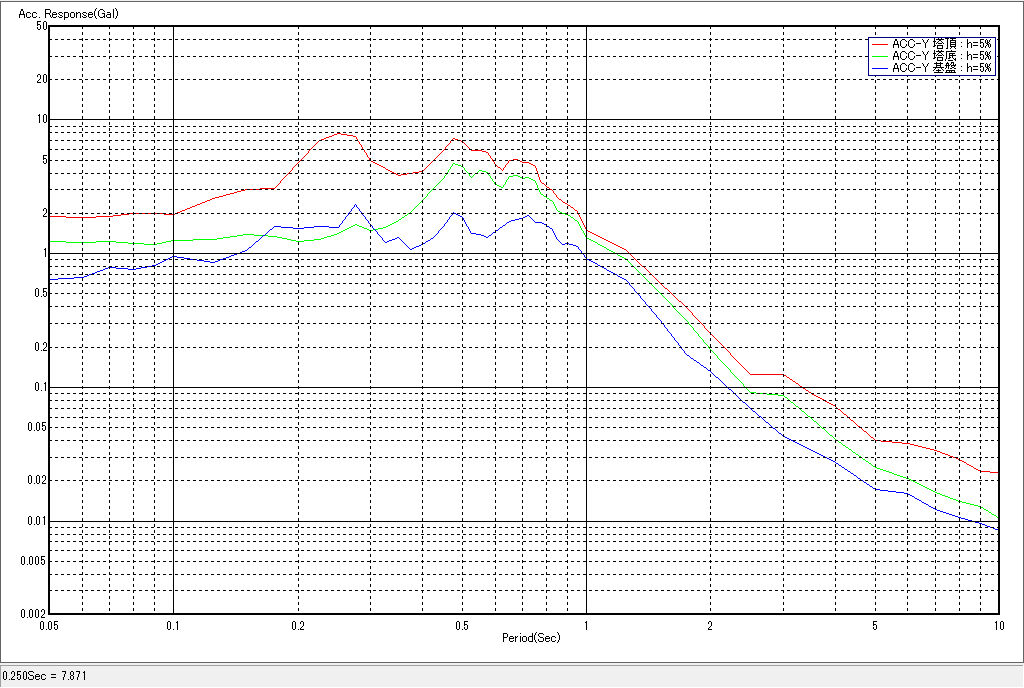Image resolution: width=1024 pixels, height=688 pixels.
Task: Click the Y-axis tick label 50 at top
Action: pos(42,26)
